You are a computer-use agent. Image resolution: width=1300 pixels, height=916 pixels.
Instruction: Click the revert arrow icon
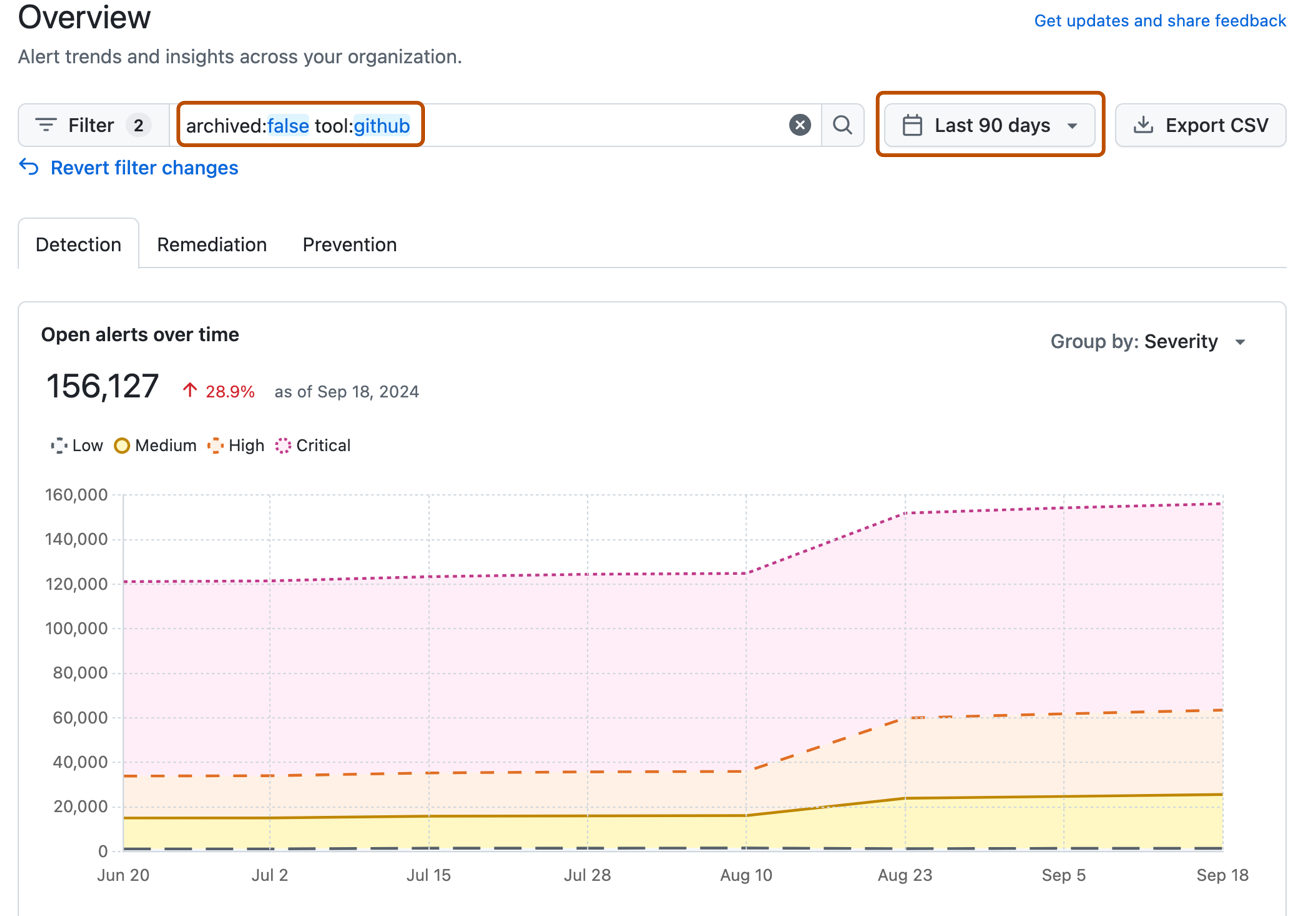29,168
